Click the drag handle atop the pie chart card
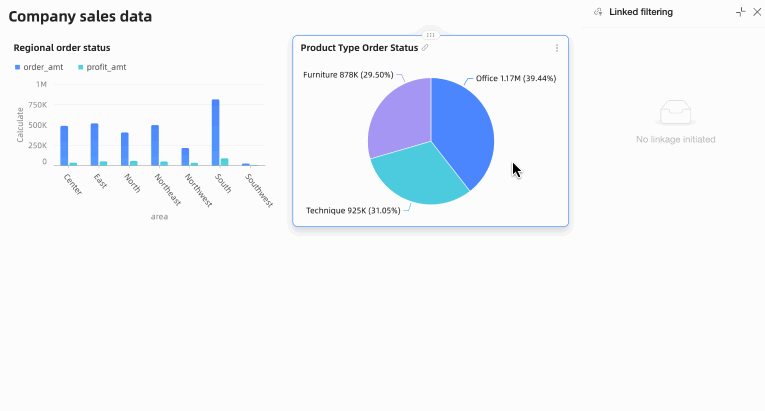 (x=430, y=35)
